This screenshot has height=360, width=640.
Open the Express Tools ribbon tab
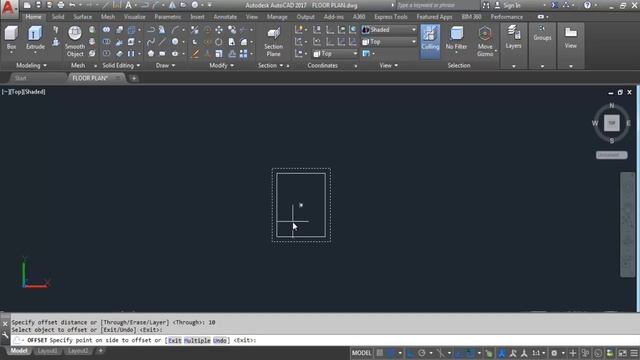tap(391, 17)
